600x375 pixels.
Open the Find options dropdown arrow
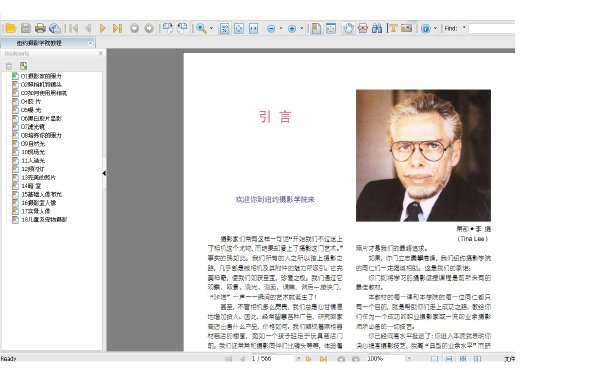464,28
